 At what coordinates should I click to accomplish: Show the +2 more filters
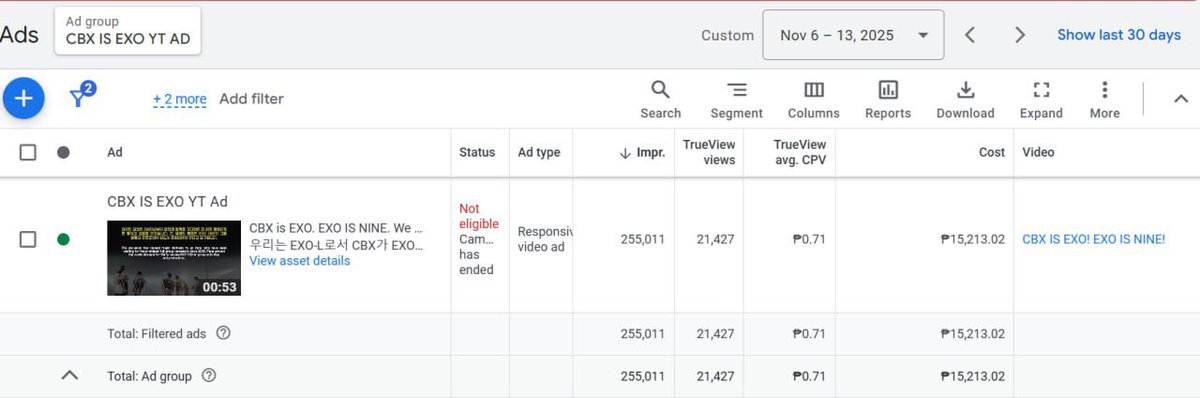pos(180,99)
